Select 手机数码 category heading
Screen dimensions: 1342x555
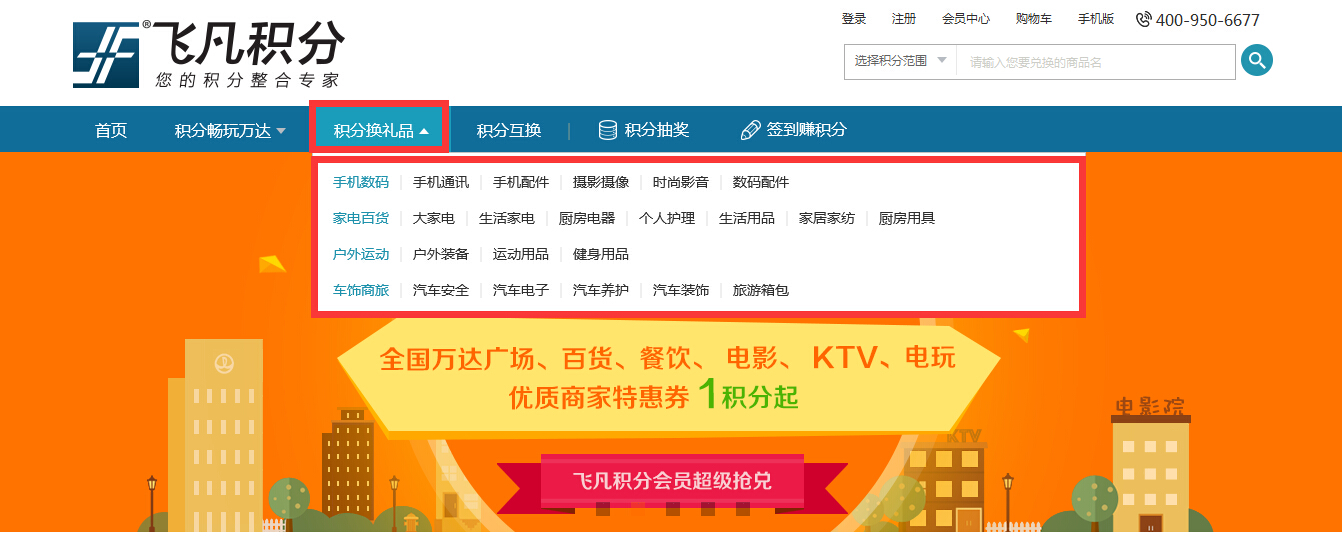tap(361, 182)
